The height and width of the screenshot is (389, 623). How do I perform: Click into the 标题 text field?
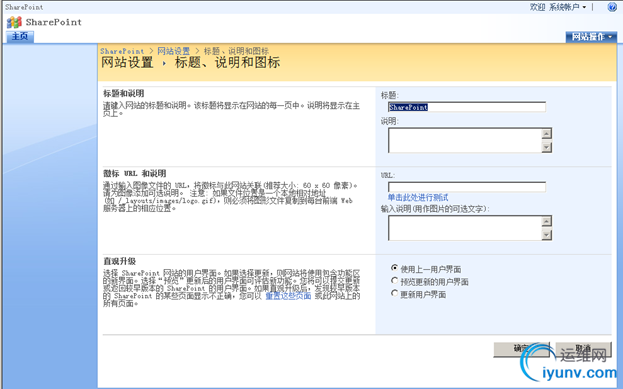point(467,107)
